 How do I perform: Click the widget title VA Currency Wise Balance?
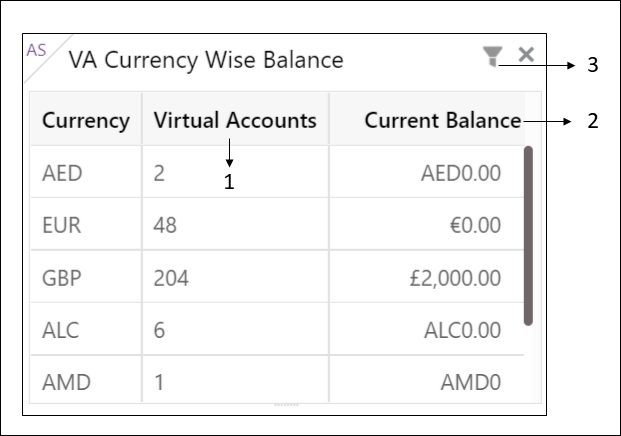tap(206, 61)
